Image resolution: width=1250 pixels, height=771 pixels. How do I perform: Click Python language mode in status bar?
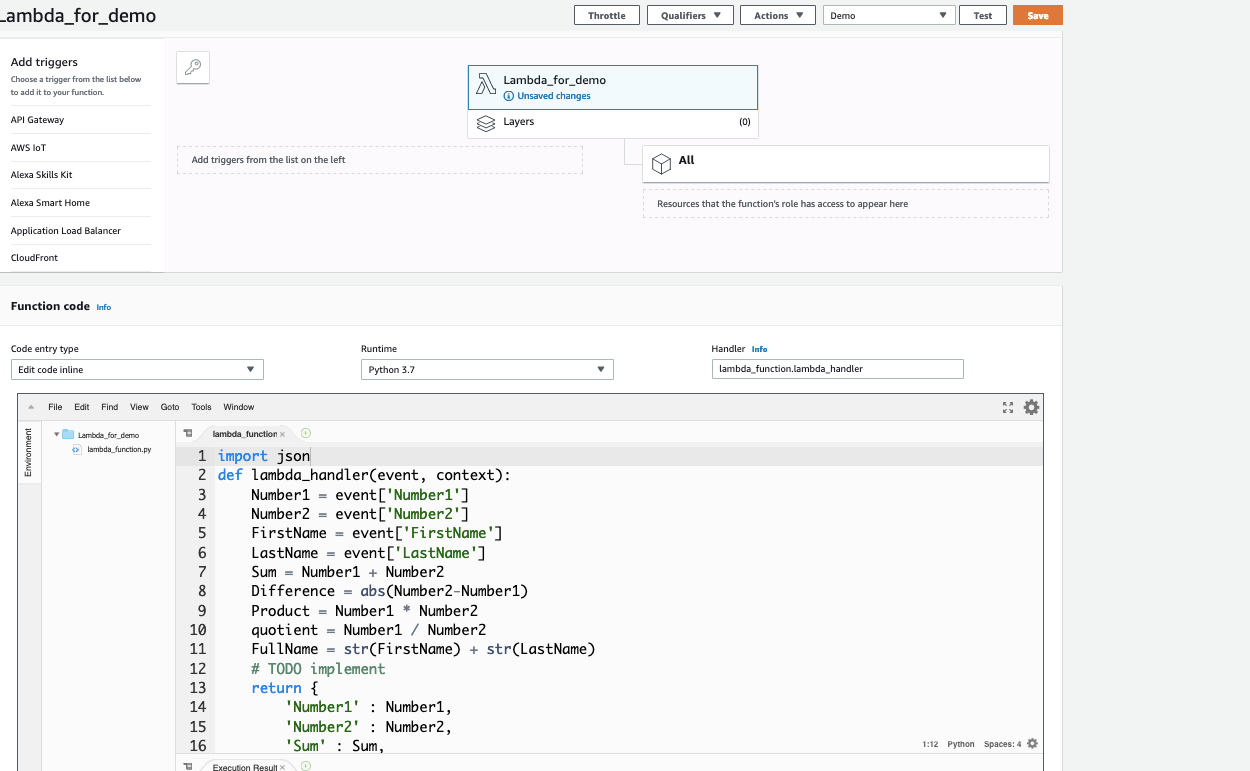961,744
